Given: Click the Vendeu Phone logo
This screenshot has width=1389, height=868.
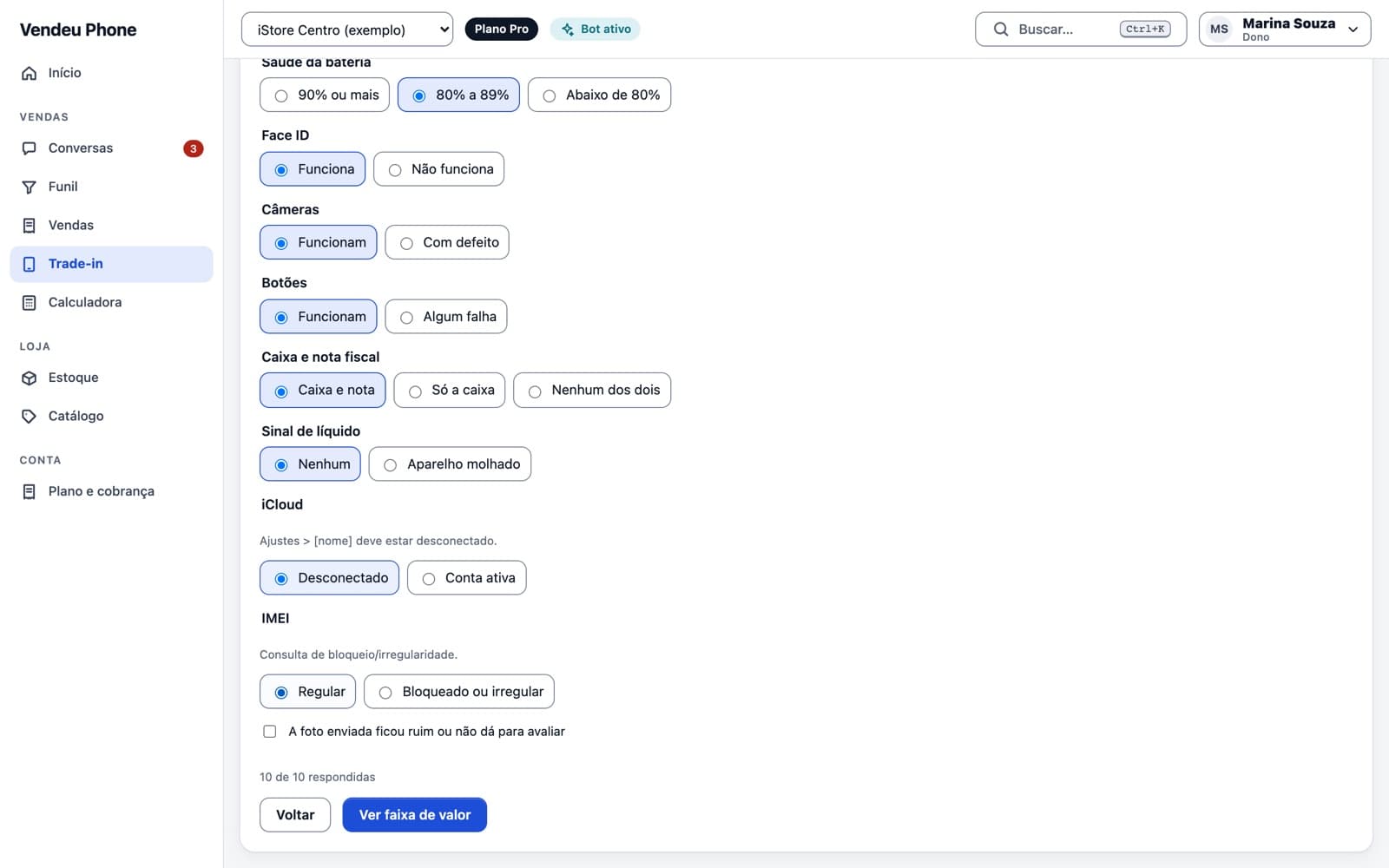Looking at the screenshot, I should 78,30.
